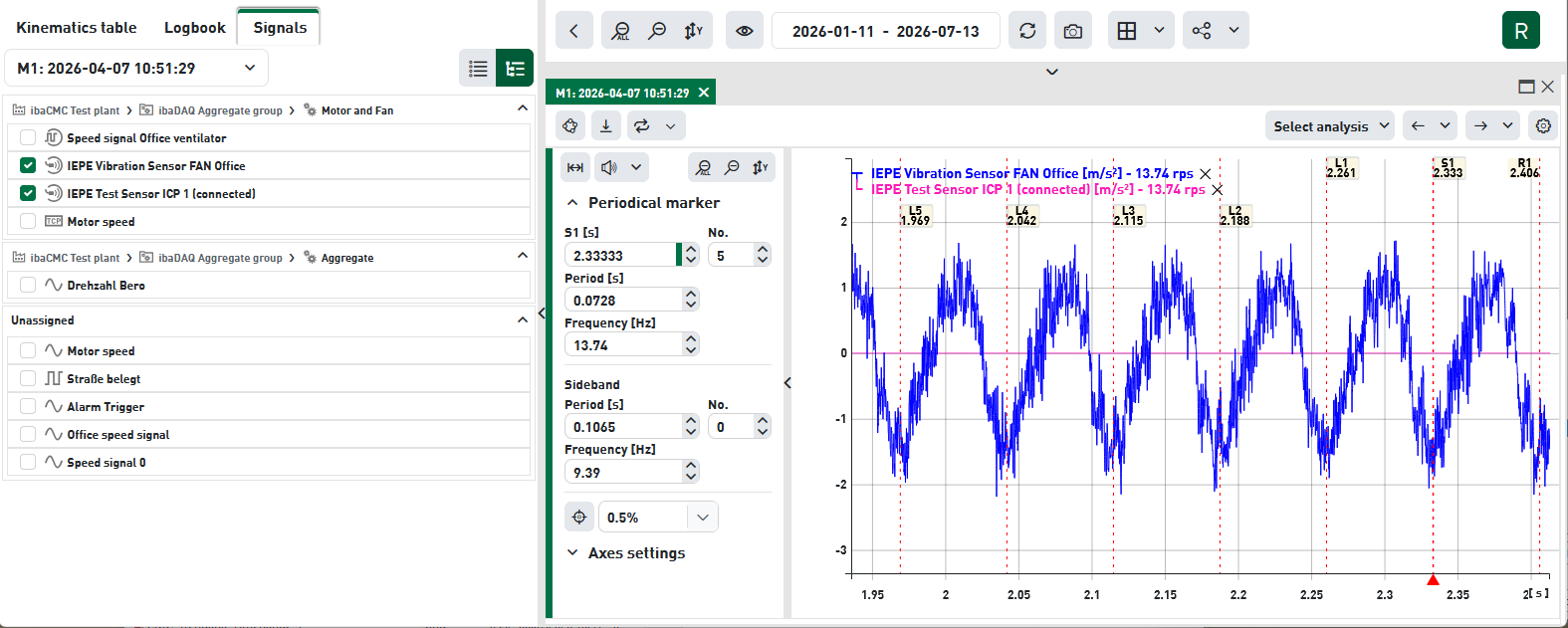The height and width of the screenshot is (628, 1568).
Task: Open the Select analysis dropdown
Action: tap(1329, 125)
